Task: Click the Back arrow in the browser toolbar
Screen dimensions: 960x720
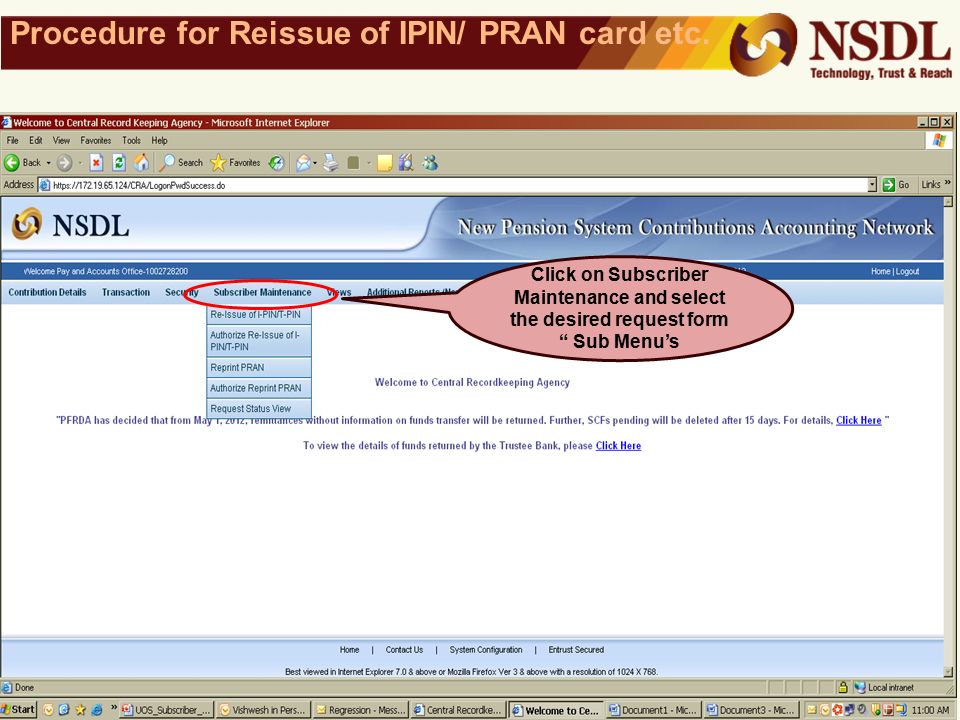Action: click(12, 163)
